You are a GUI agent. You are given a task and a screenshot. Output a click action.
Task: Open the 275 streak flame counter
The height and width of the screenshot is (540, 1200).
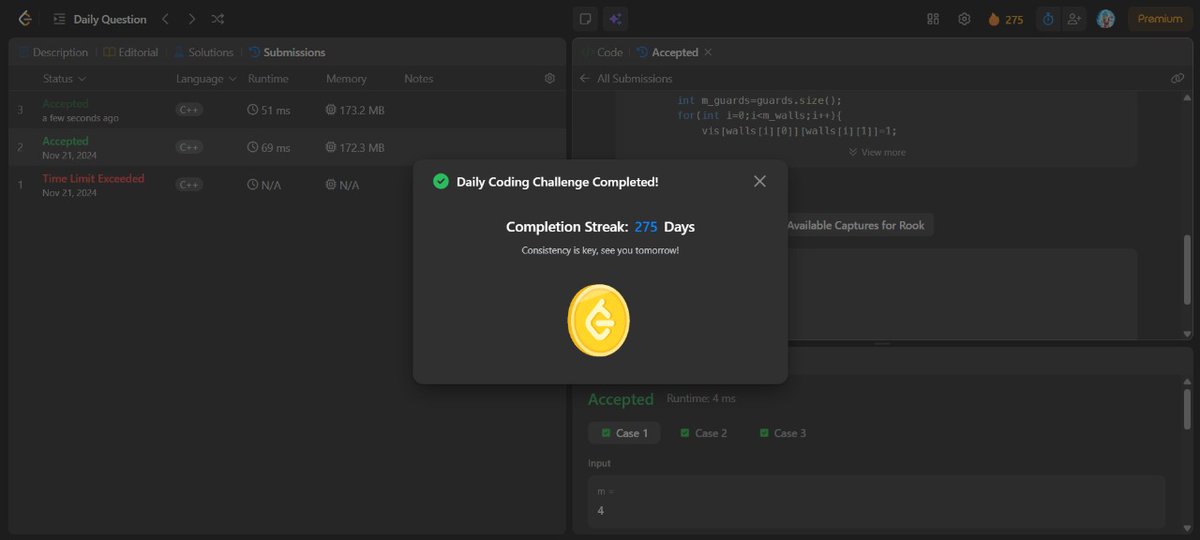[1005, 19]
